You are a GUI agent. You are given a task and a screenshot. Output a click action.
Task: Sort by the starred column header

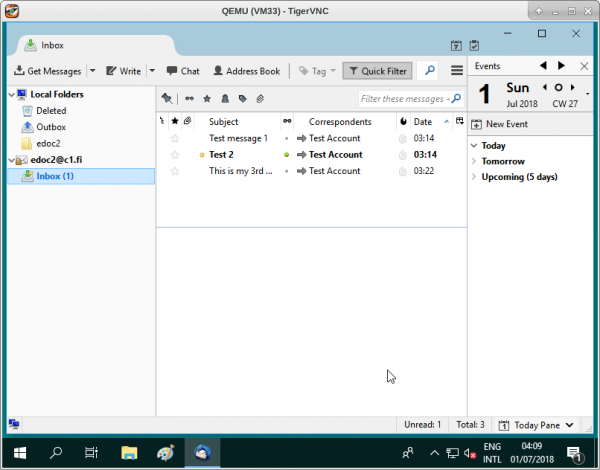(x=175, y=121)
